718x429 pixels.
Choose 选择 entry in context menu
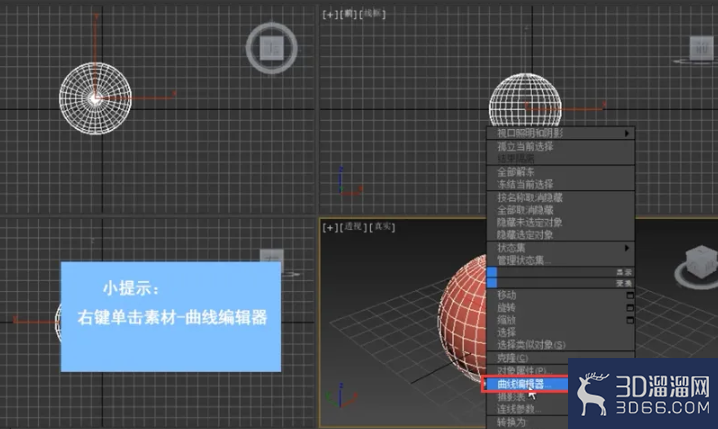point(506,332)
